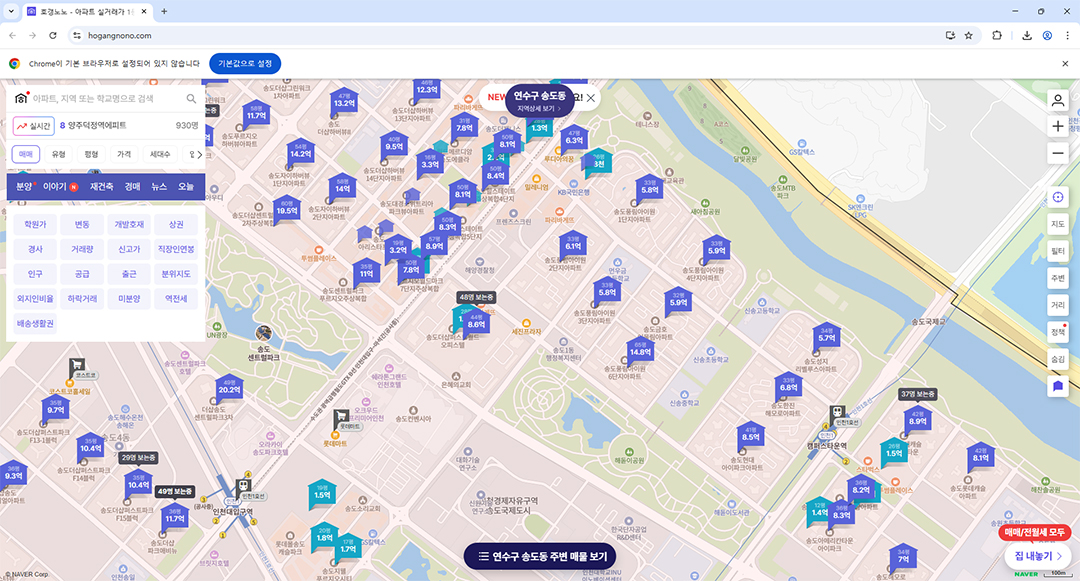Toggle the 변동 map layer
The image size is (1080, 581).
[x=82, y=224]
